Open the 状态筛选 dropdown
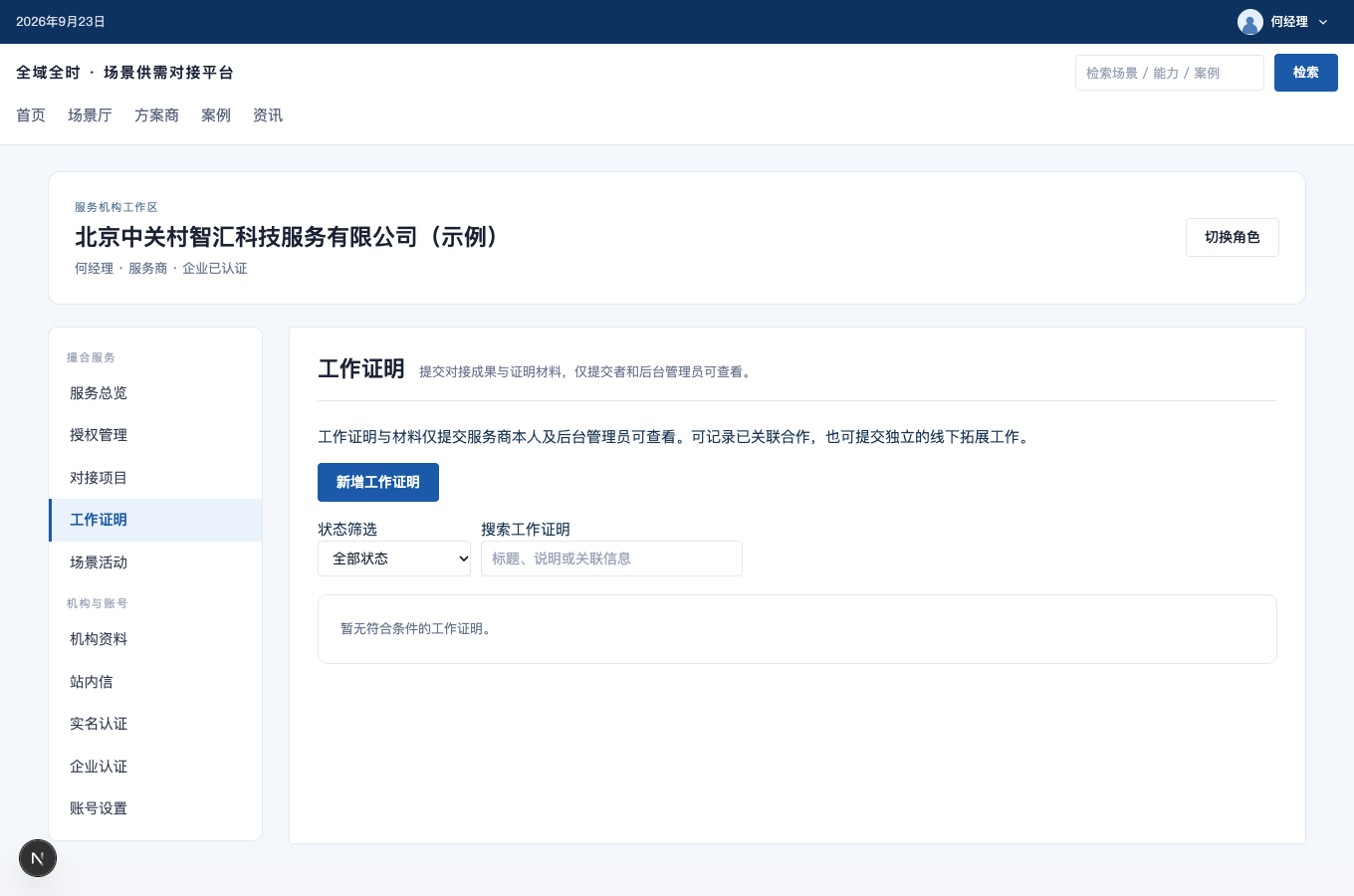Screen dimensions: 1354x896 (x=394, y=559)
